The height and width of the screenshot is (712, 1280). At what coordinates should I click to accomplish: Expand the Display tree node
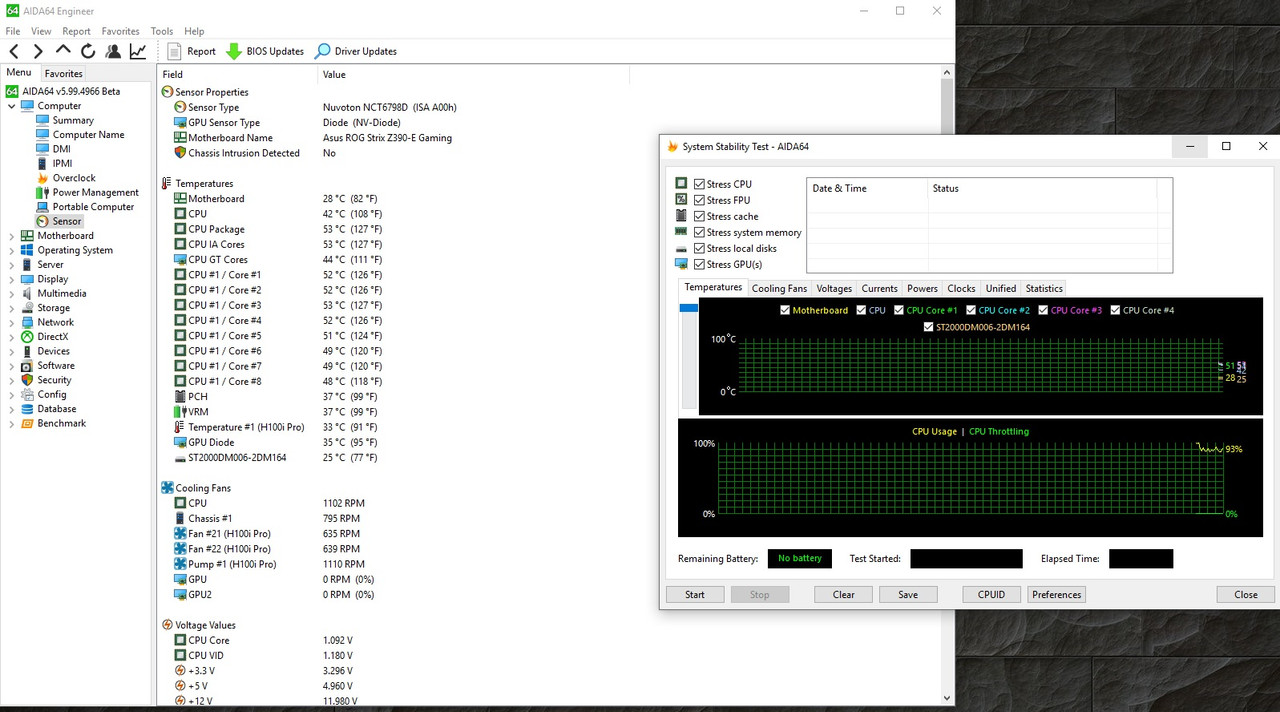tap(12, 279)
